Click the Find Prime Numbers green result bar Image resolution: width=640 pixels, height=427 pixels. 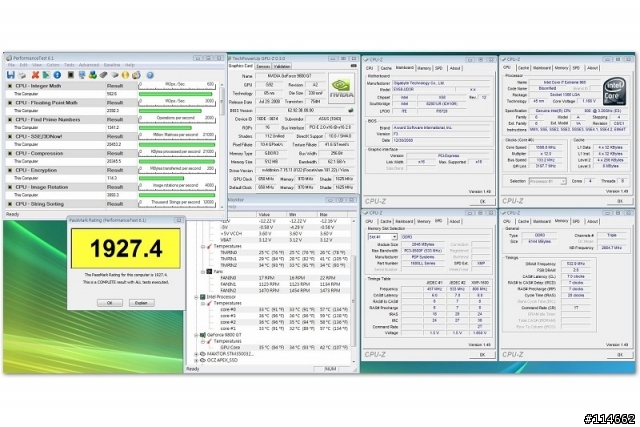pos(165,128)
